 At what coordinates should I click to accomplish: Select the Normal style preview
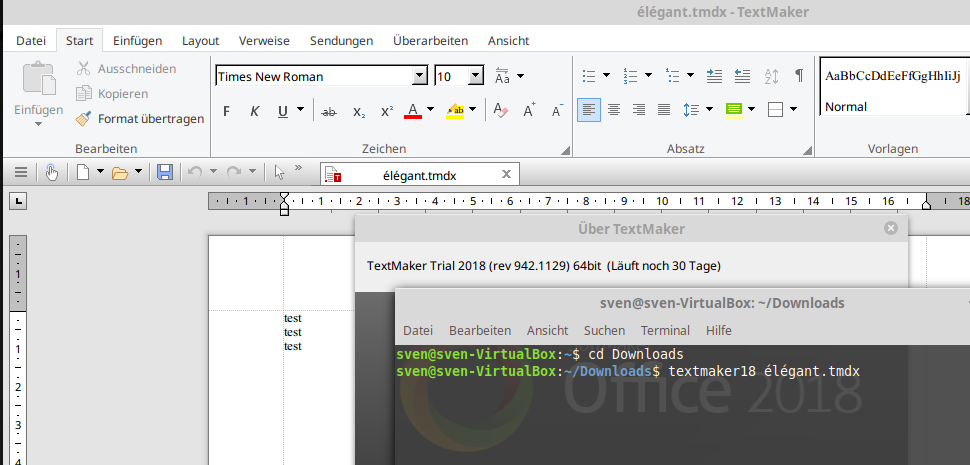[x=893, y=87]
